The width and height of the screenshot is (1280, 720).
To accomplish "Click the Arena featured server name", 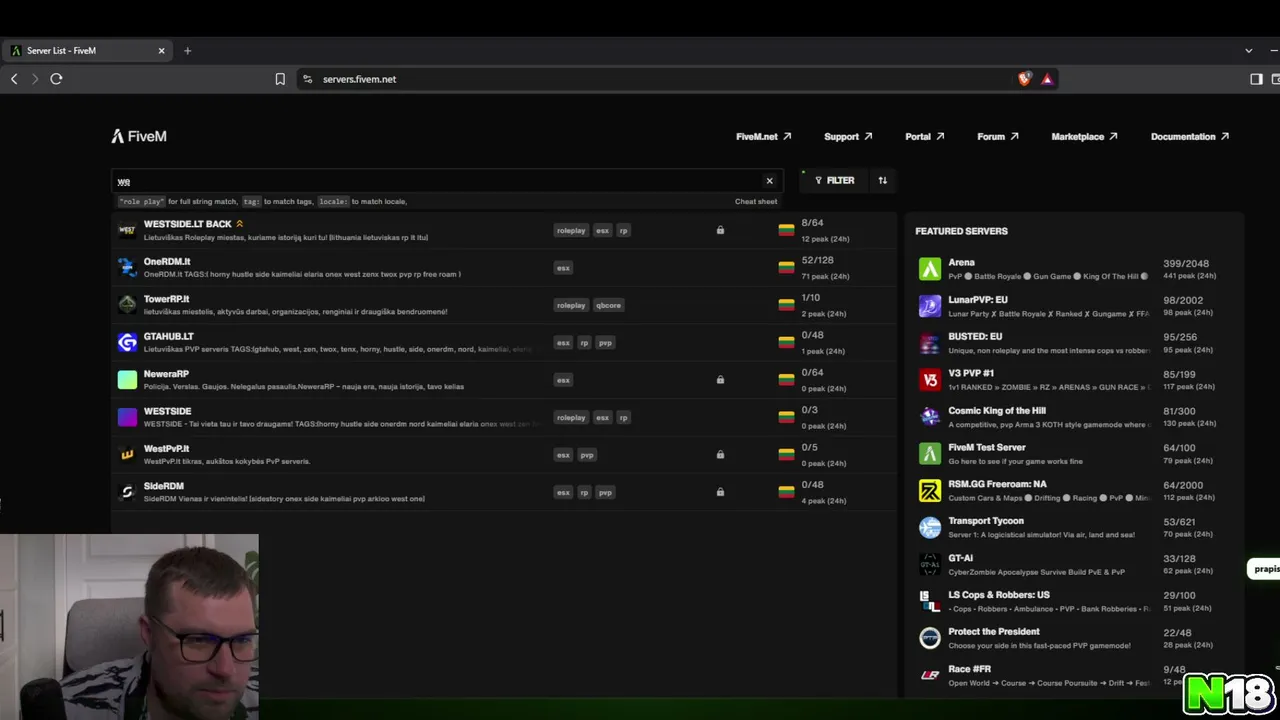I will [961, 262].
